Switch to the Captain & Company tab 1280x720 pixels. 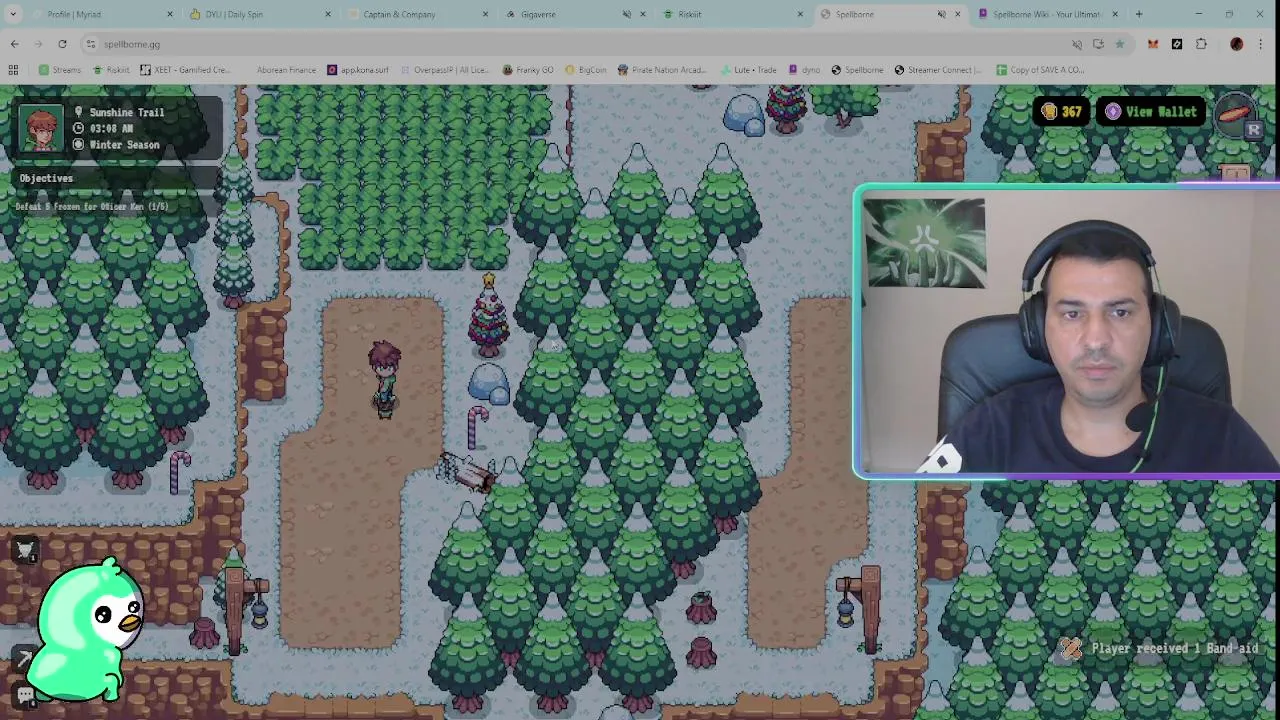coord(416,14)
